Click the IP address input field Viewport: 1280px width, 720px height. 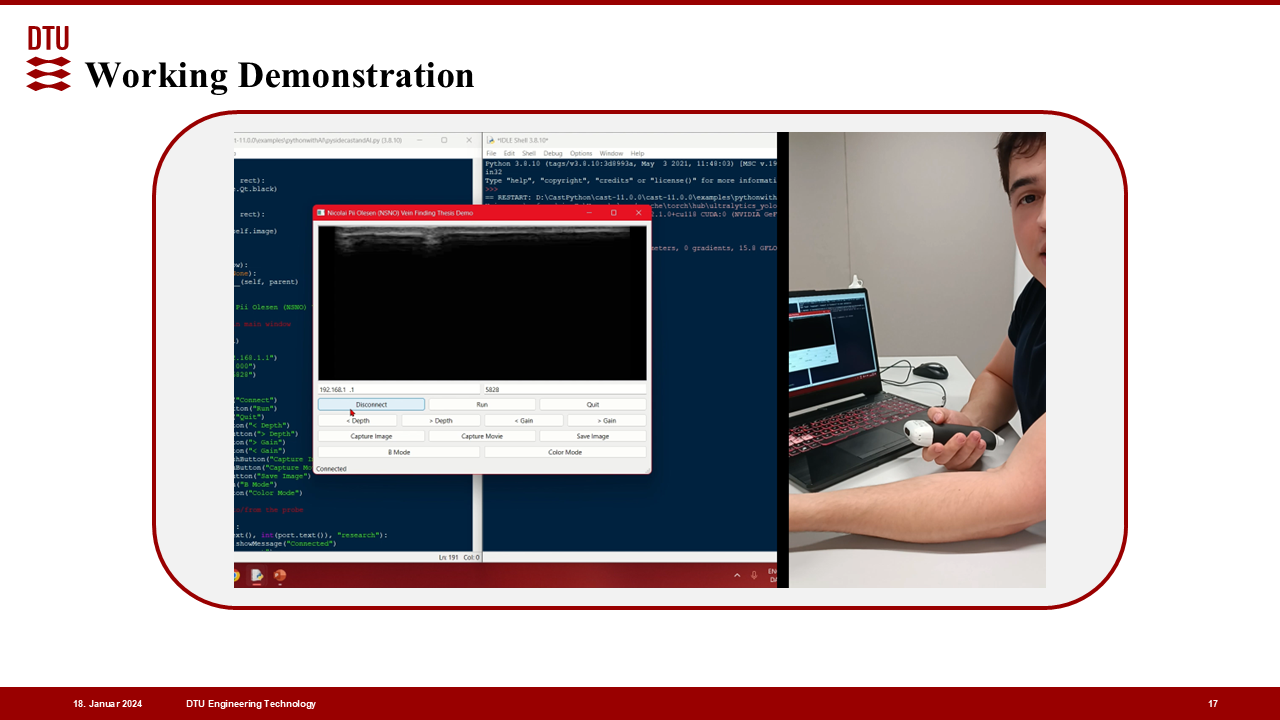coord(398,389)
